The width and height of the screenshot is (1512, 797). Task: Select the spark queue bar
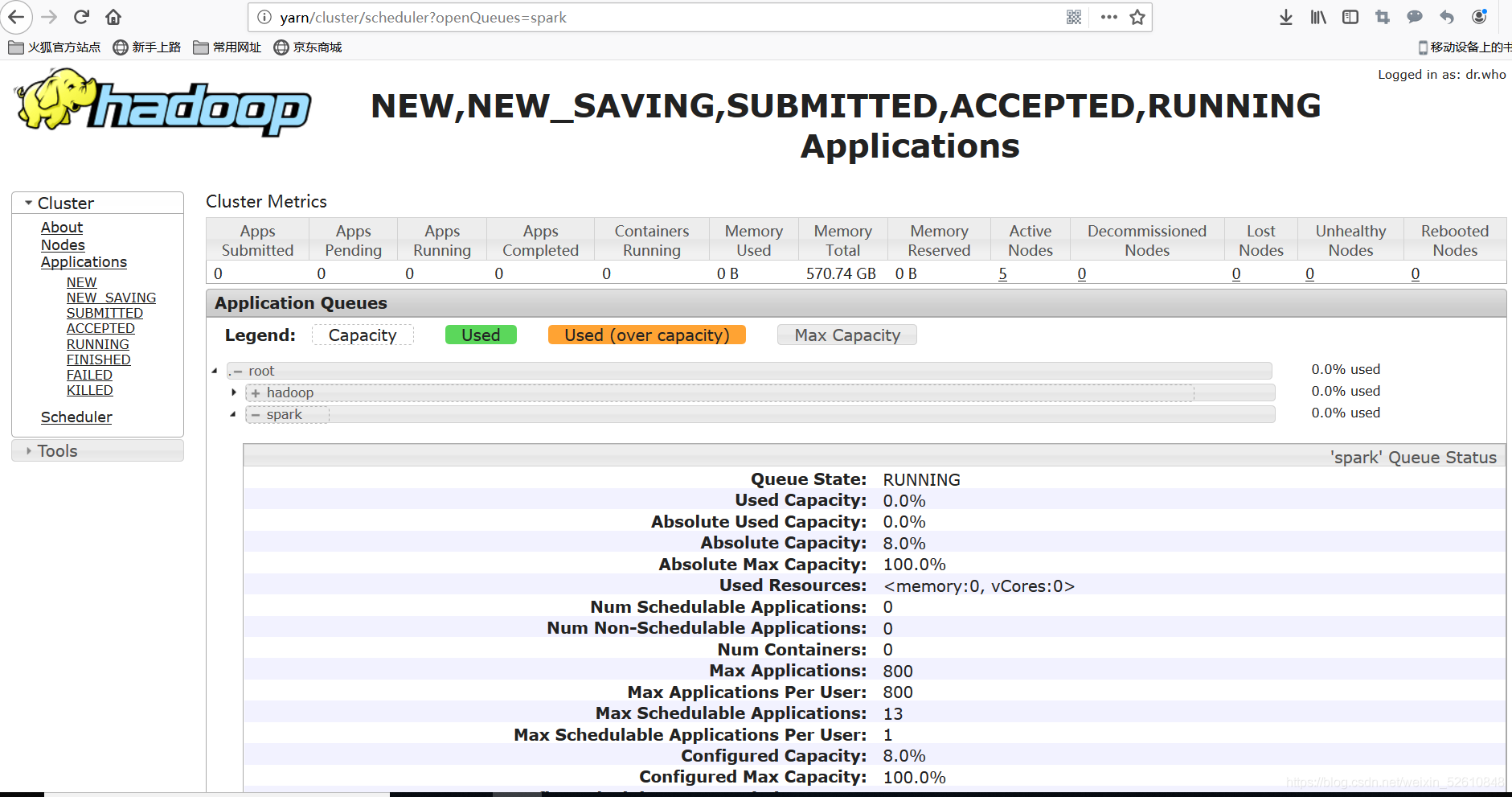coord(760,414)
